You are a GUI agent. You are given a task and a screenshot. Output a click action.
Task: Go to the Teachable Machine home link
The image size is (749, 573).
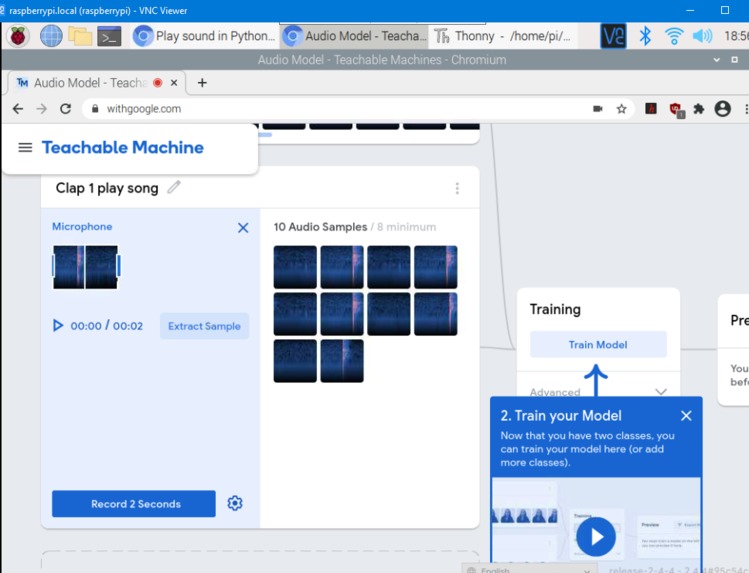point(123,148)
